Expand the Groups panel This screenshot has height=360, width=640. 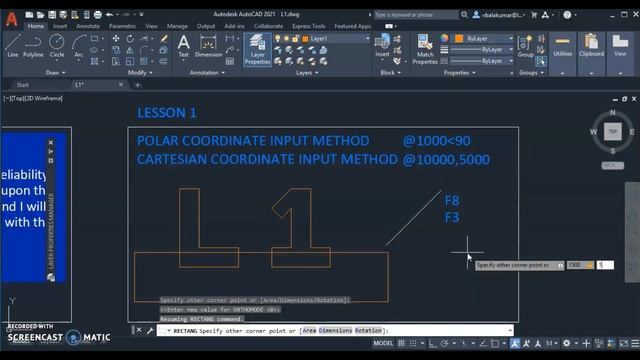(x=531, y=73)
